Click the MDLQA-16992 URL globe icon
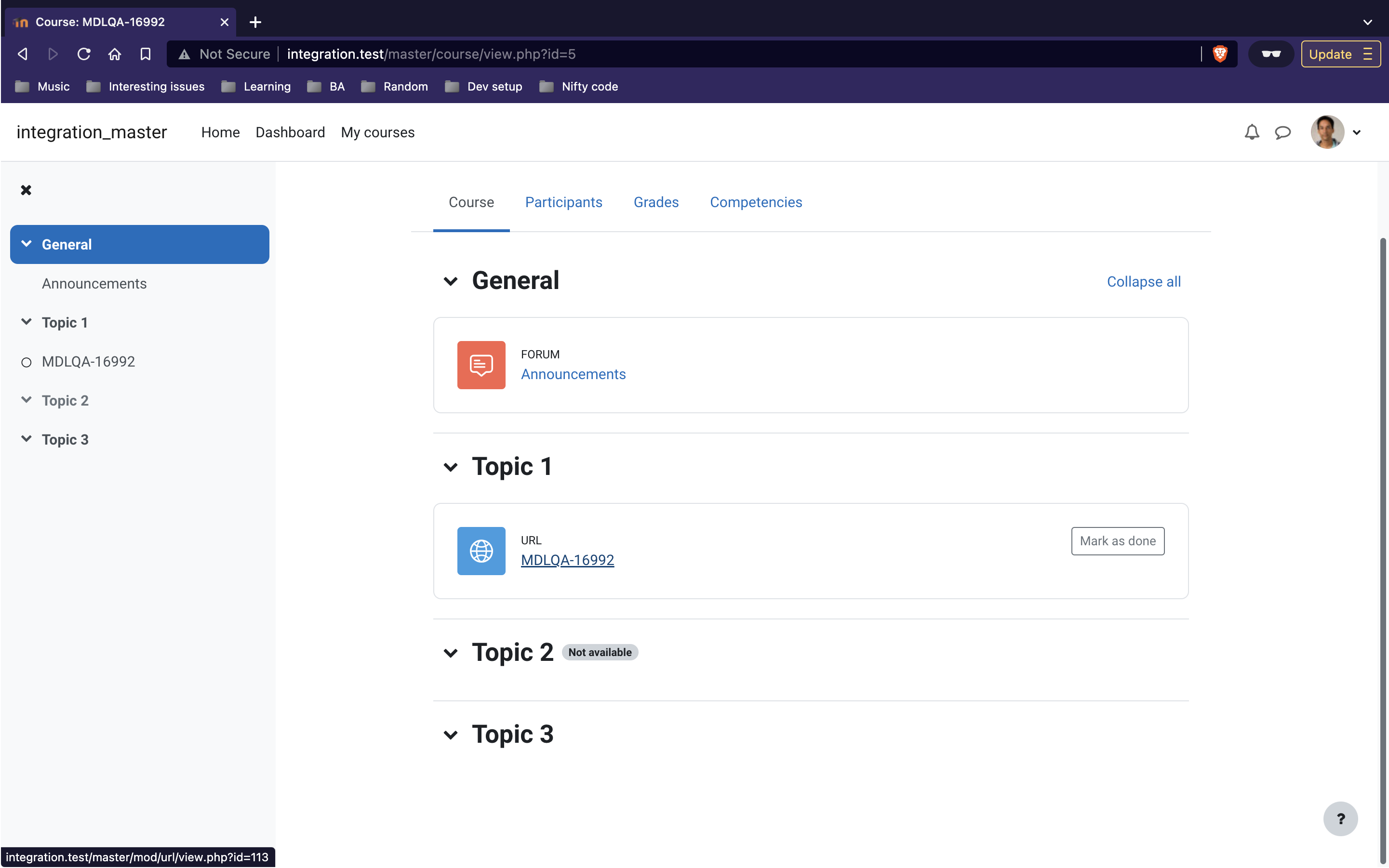The height and width of the screenshot is (868, 1389). click(x=481, y=551)
